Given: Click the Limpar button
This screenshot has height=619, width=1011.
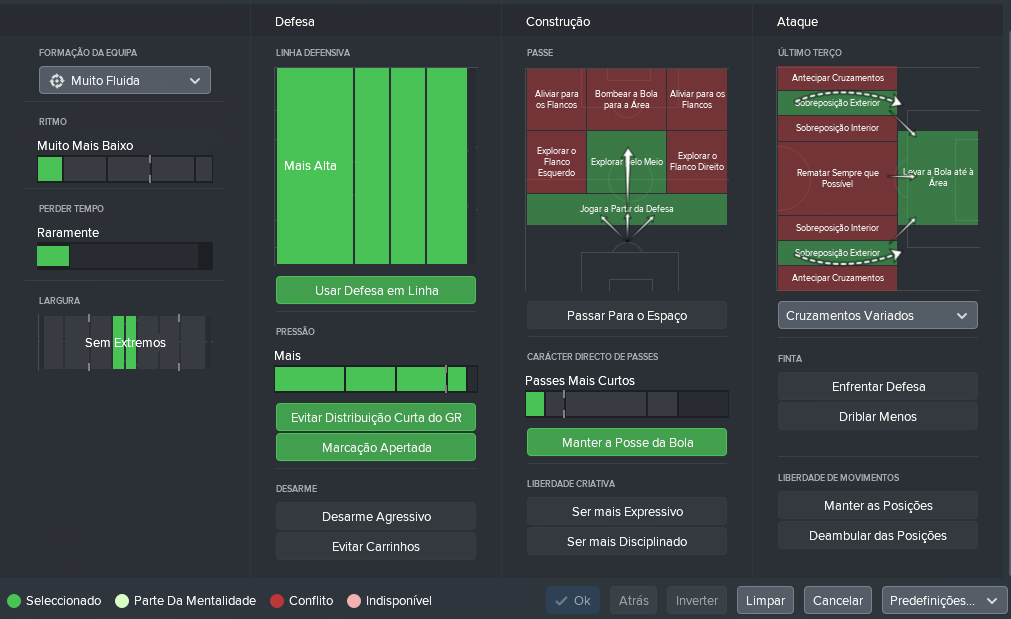Looking at the screenshot, I should 765,600.
